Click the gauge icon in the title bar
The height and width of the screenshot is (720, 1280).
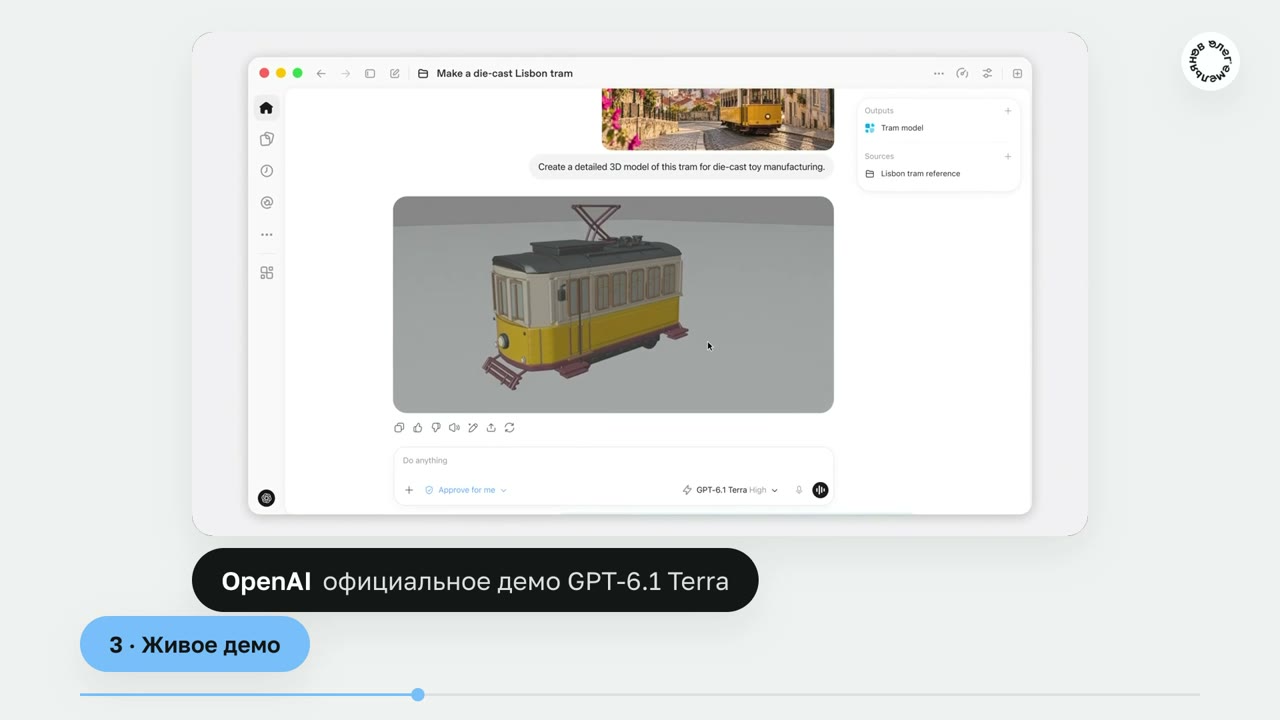click(x=962, y=73)
